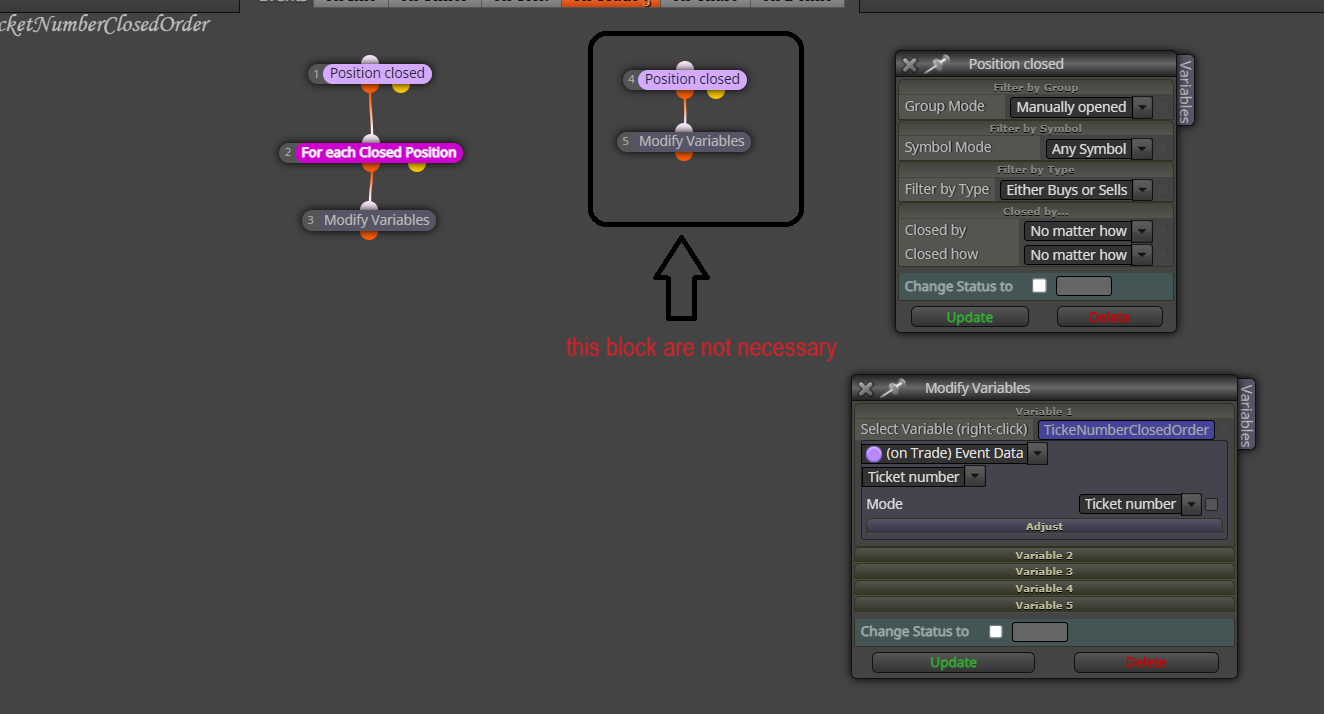Image resolution: width=1327 pixels, height=714 pixels.
Task: Click orange output connector of block 5 Modify Variables
Action: tap(684, 154)
